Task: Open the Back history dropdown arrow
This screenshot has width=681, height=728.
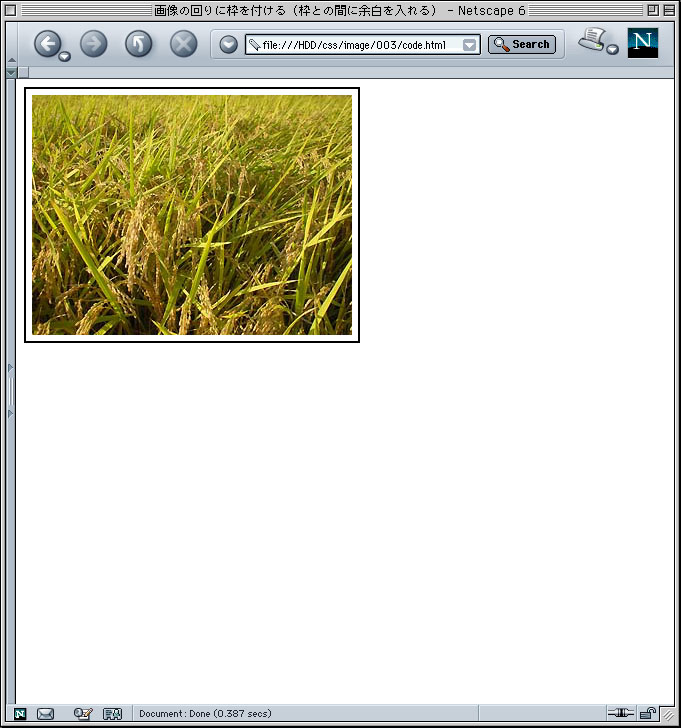Action: [x=65, y=56]
